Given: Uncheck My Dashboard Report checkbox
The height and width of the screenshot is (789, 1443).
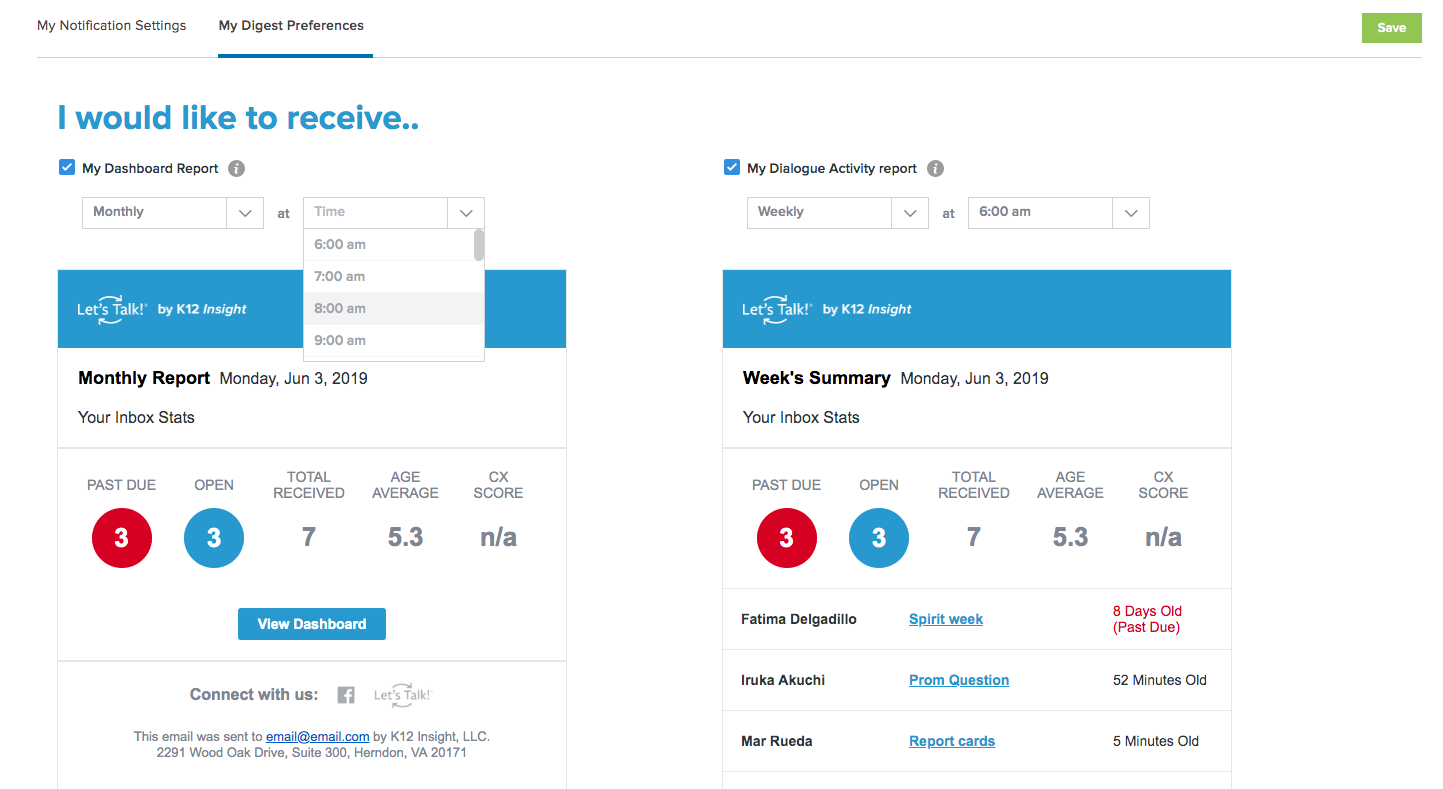Looking at the screenshot, I should [x=67, y=168].
